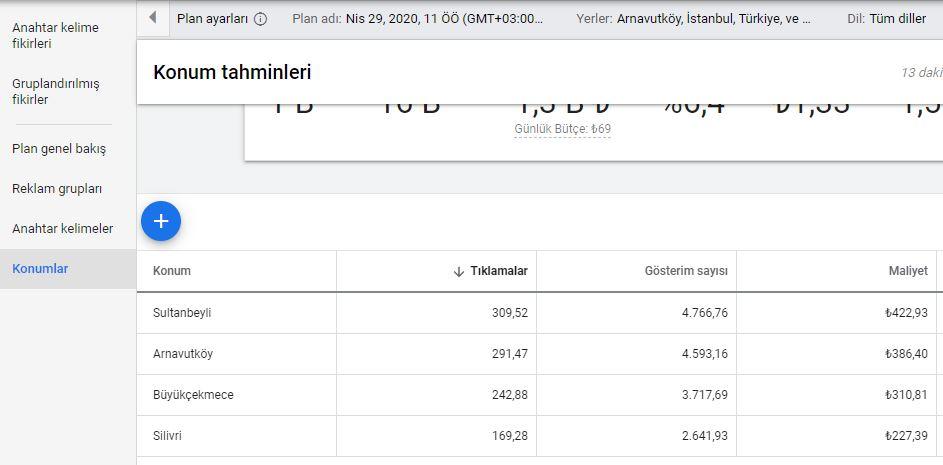Select the Konumlar sidebar item

pos(40,269)
